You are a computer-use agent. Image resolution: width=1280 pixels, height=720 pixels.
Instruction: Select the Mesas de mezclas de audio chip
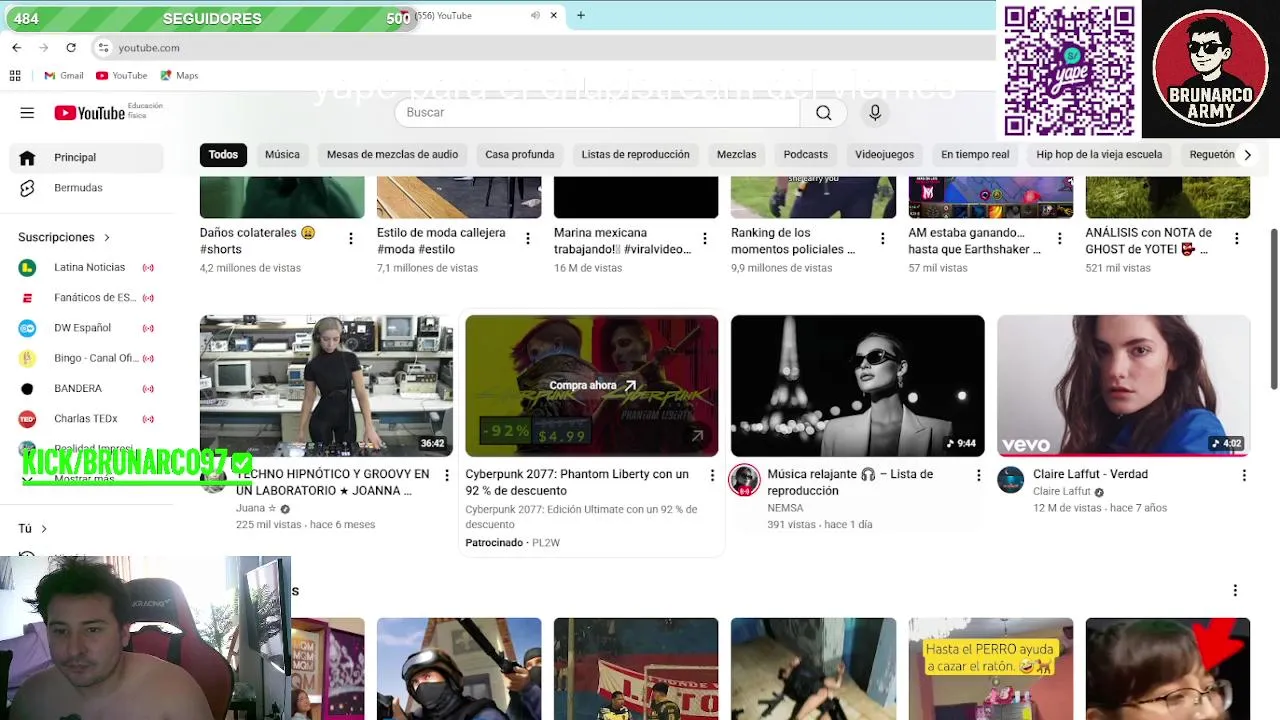pos(392,155)
